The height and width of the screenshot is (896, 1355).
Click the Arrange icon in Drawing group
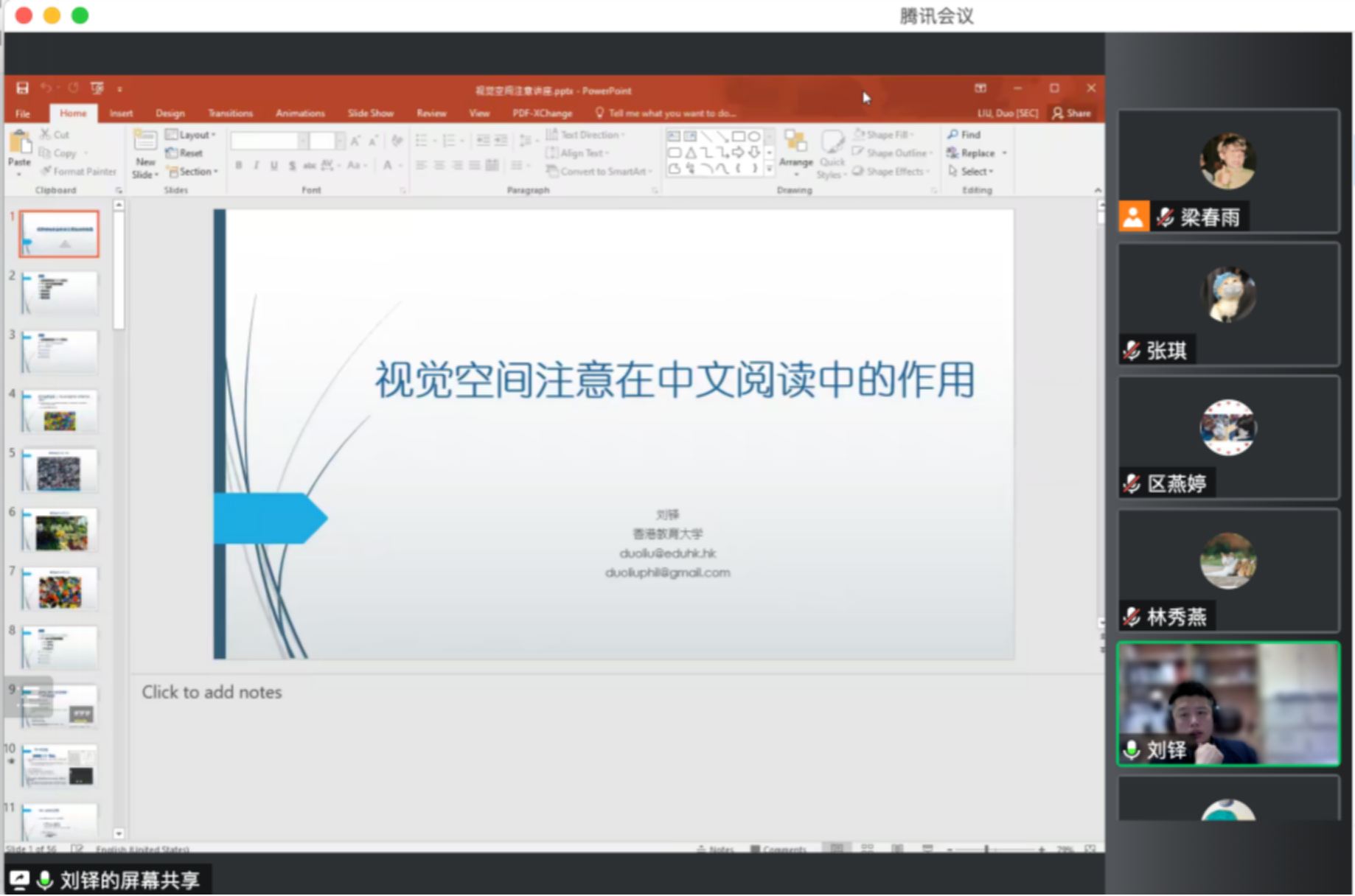point(795,147)
